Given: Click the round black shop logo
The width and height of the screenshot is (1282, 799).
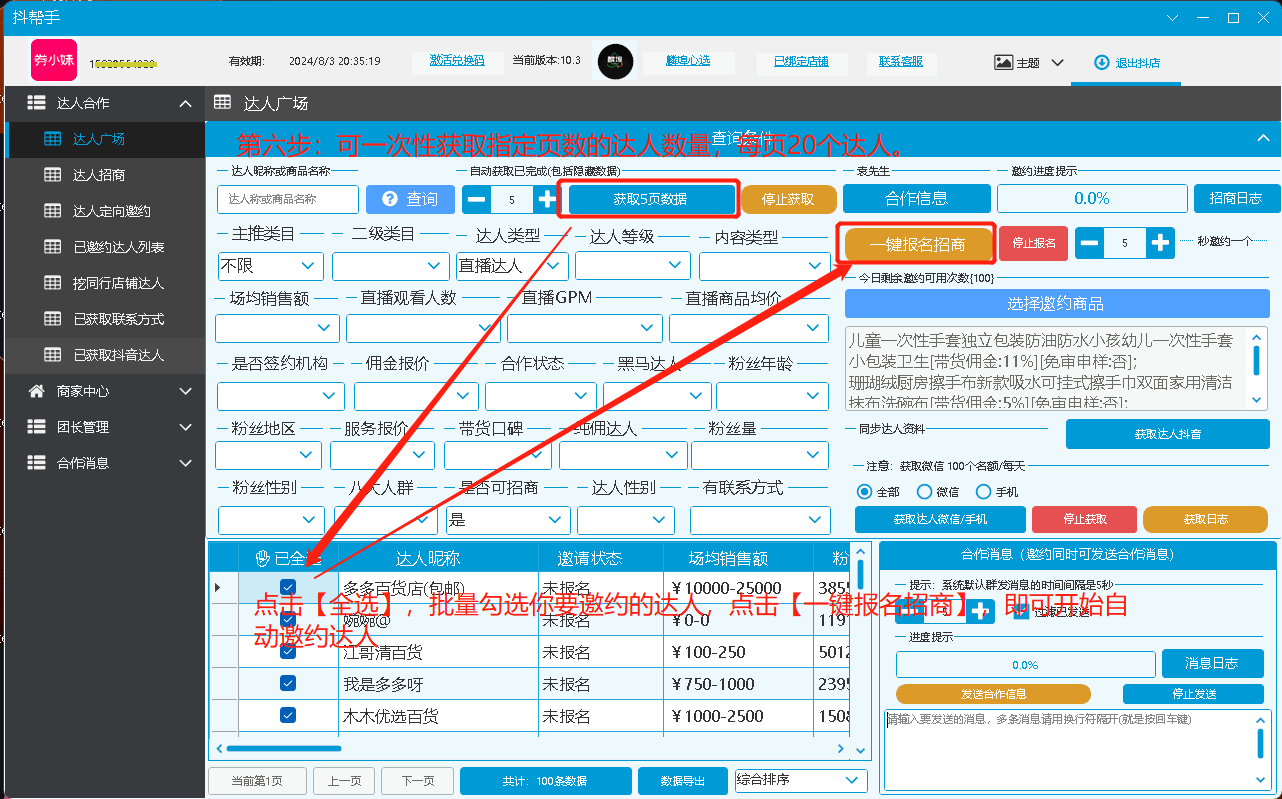Looking at the screenshot, I should tap(615, 61).
